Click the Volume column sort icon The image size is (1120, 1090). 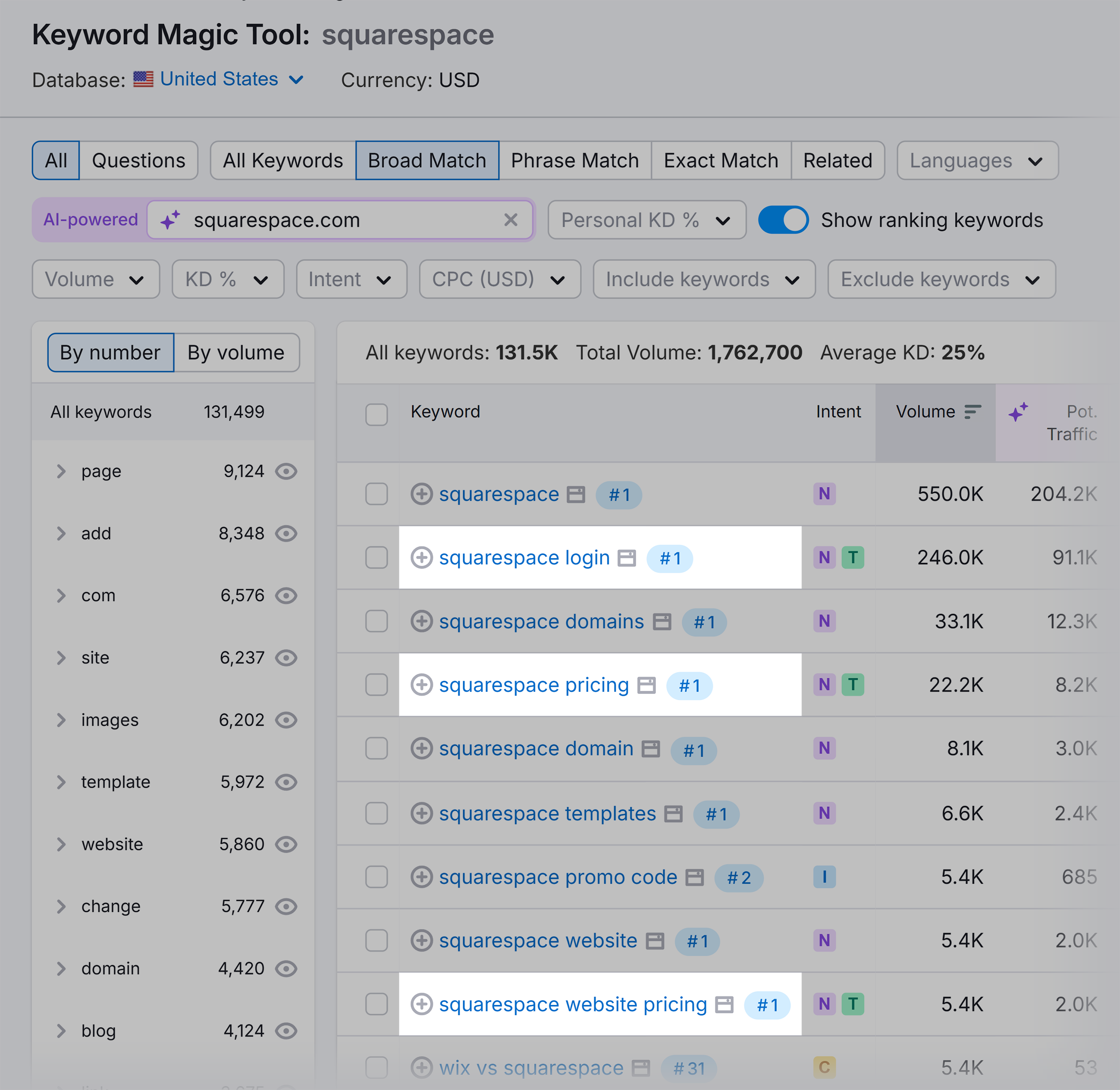click(x=972, y=412)
